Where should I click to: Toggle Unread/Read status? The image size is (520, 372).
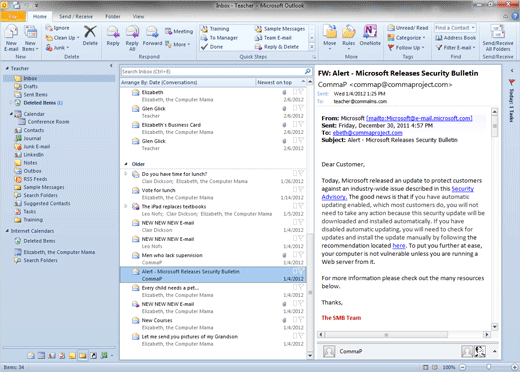408,28
